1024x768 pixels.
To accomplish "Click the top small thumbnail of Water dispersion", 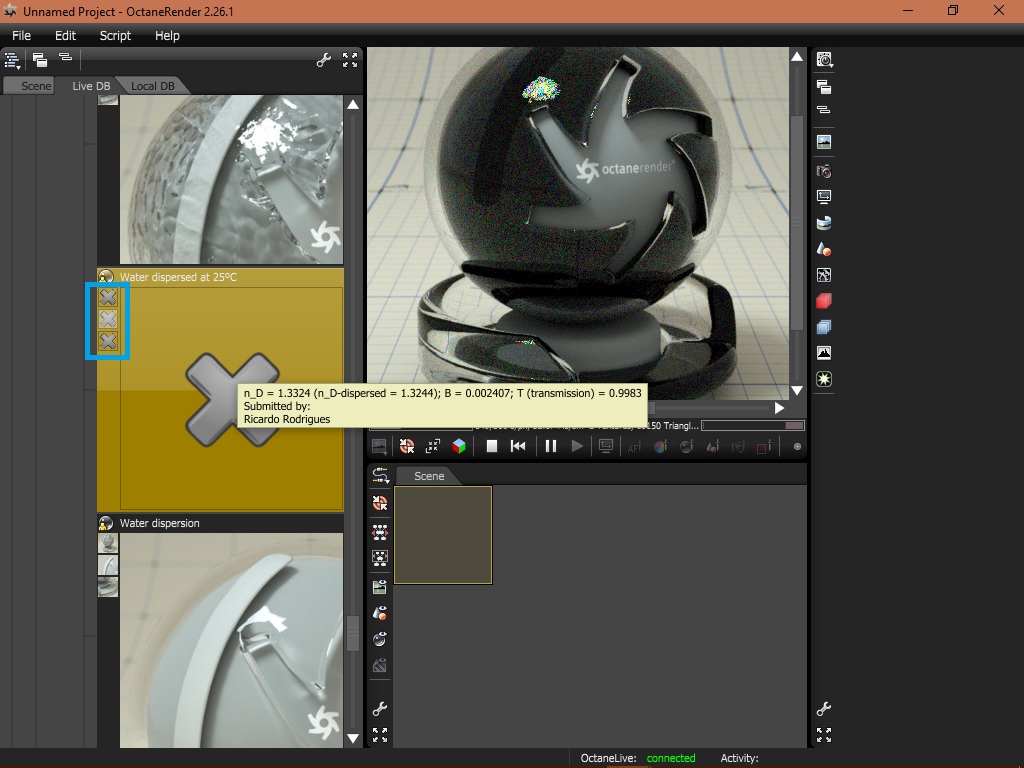I will pos(108,543).
